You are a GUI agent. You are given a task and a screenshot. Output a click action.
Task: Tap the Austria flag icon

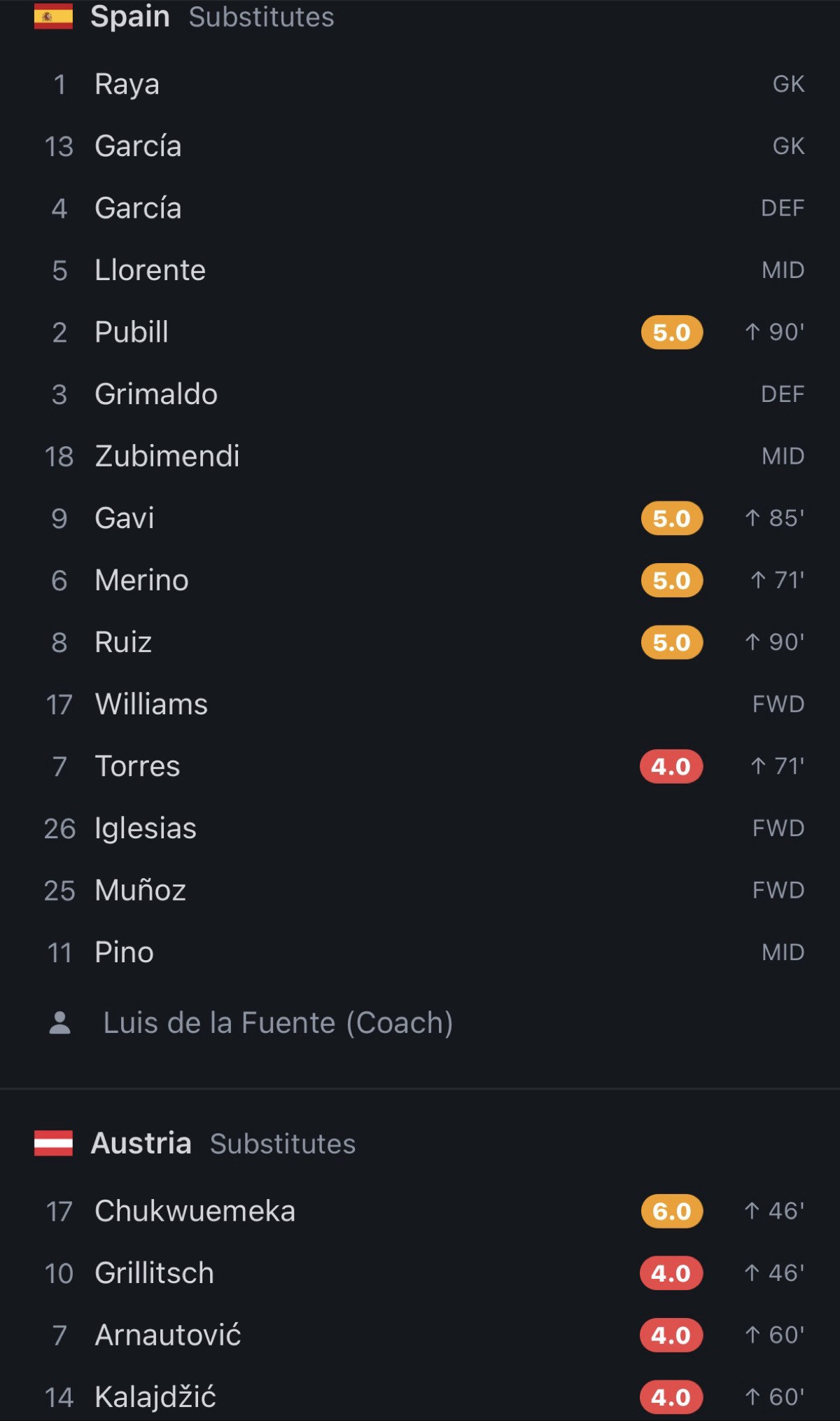pyautogui.click(x=53, y=1143)
